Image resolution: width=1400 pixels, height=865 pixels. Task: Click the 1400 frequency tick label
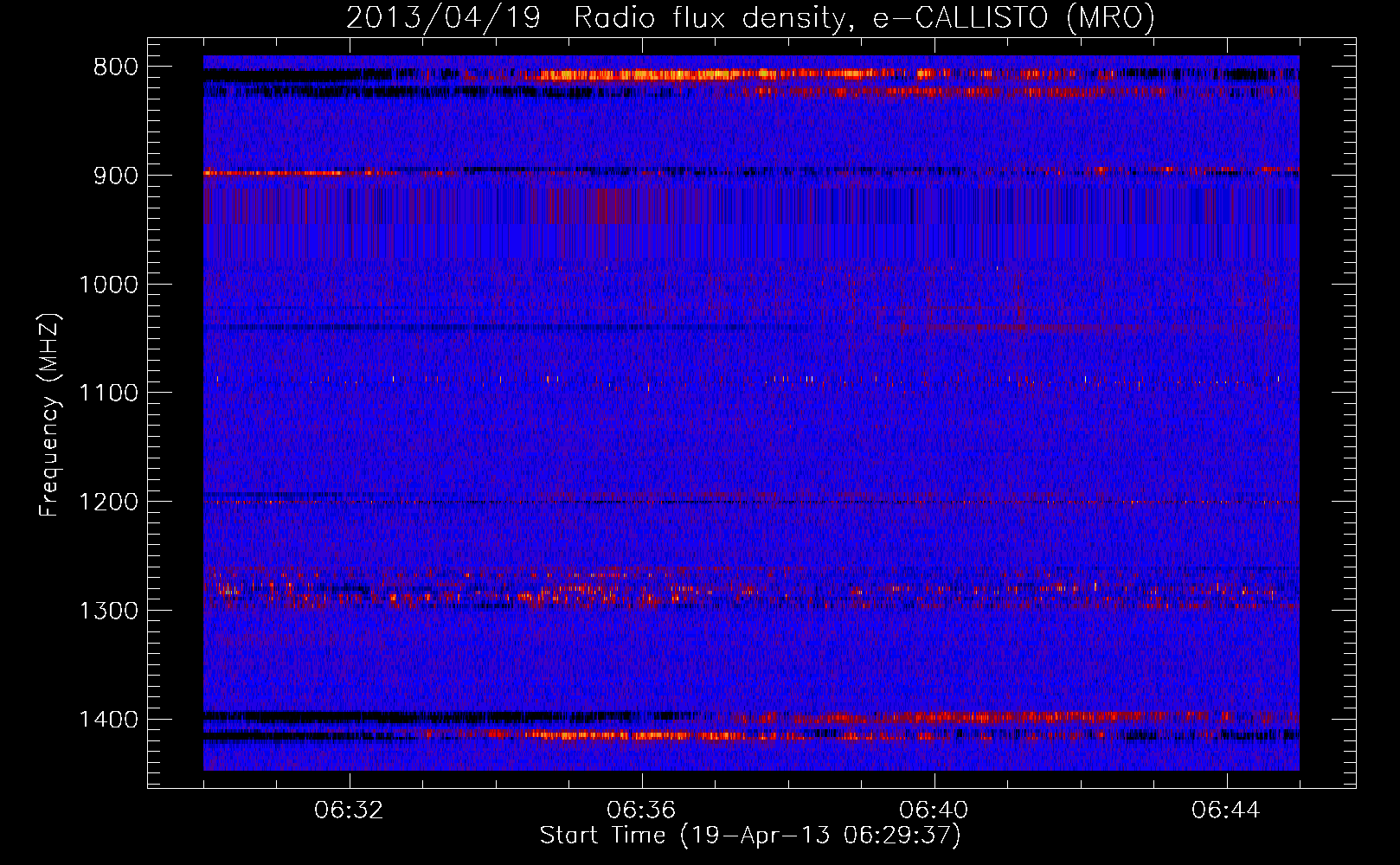(x=108, y=720)
